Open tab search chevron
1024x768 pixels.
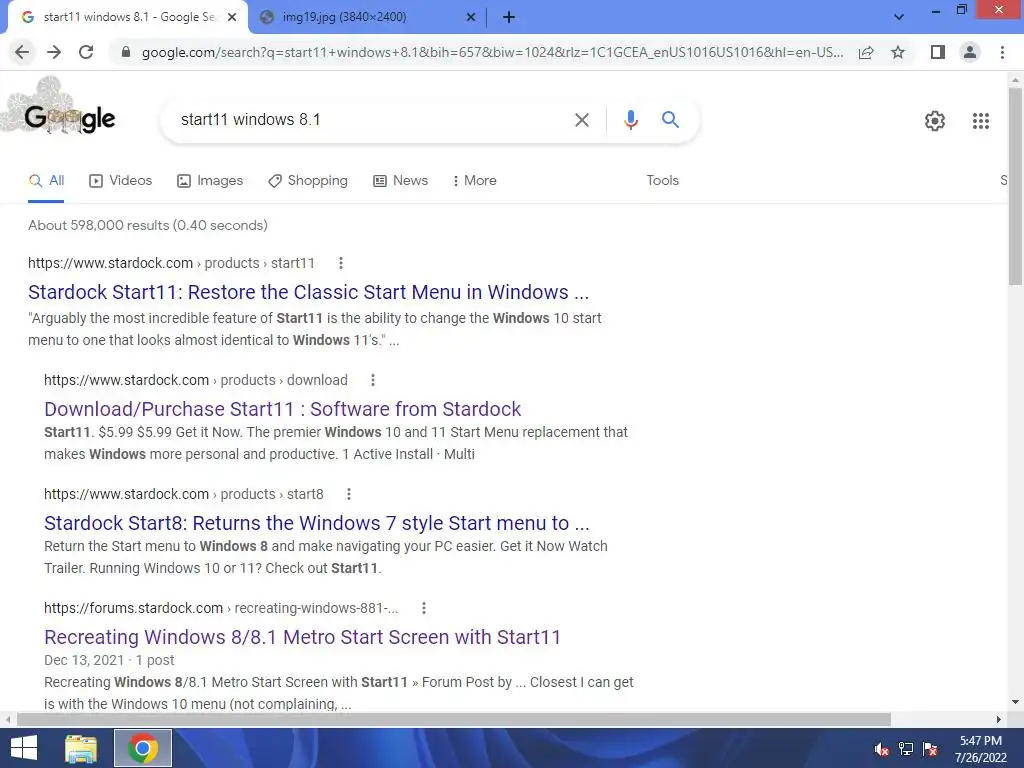899,17
